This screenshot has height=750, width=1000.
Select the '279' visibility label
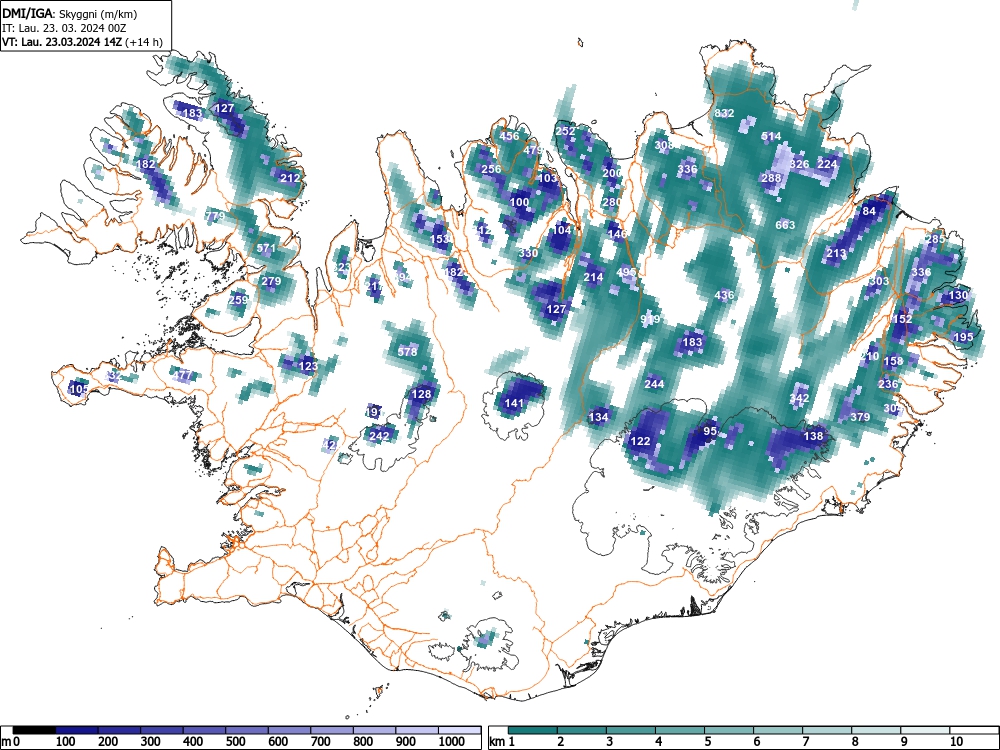coord(270,281)
